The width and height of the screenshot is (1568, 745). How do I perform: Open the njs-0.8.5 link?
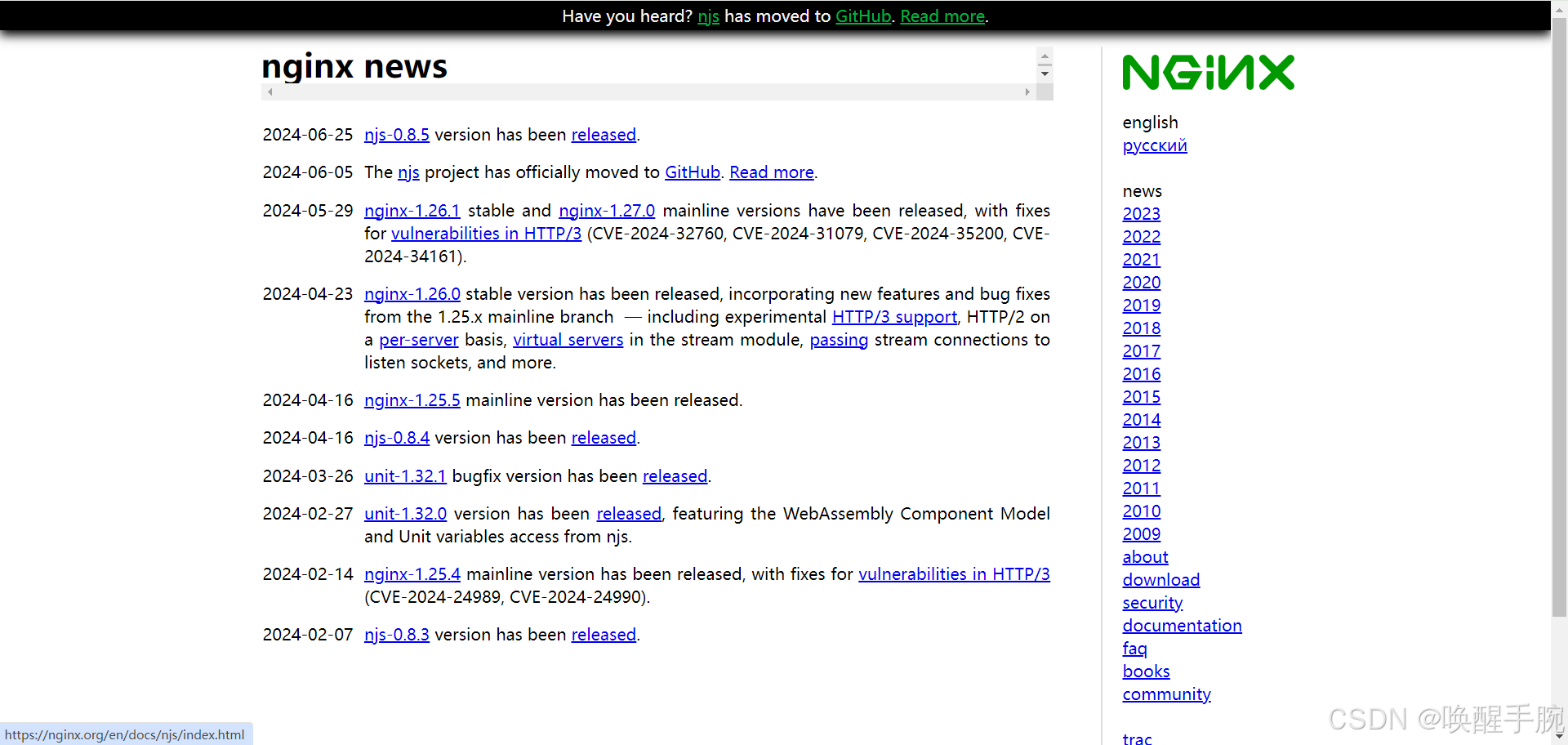[397, 135]
